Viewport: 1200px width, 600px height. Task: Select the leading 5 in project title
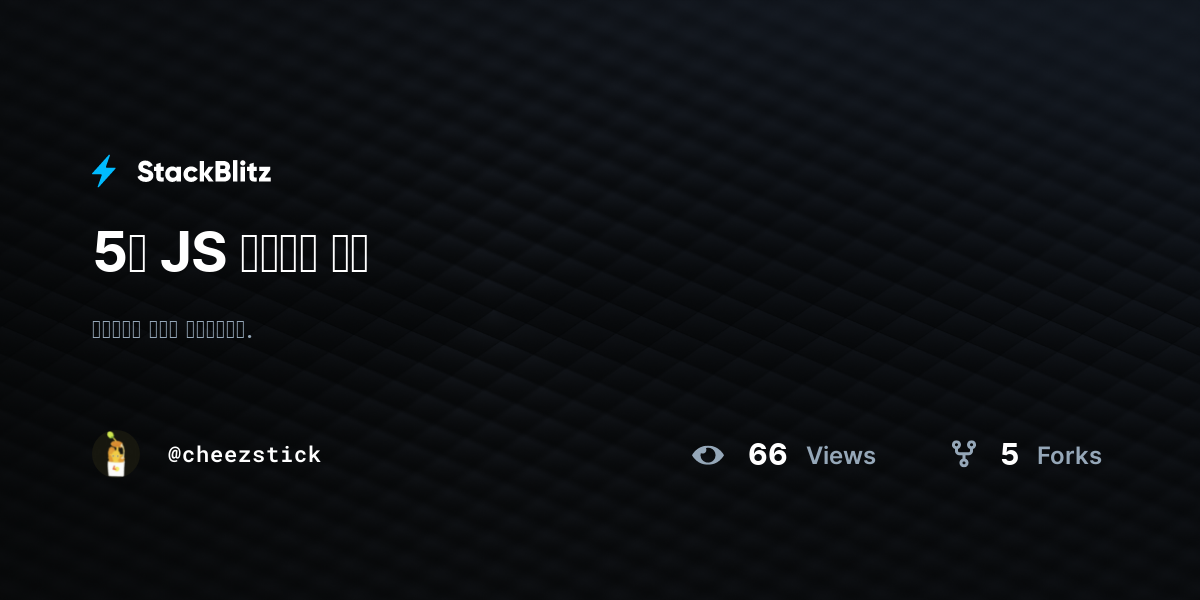[107, 252]
